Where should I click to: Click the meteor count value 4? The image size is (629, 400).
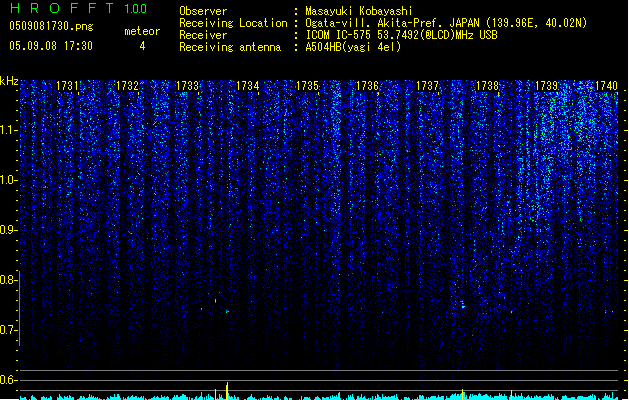142,46
